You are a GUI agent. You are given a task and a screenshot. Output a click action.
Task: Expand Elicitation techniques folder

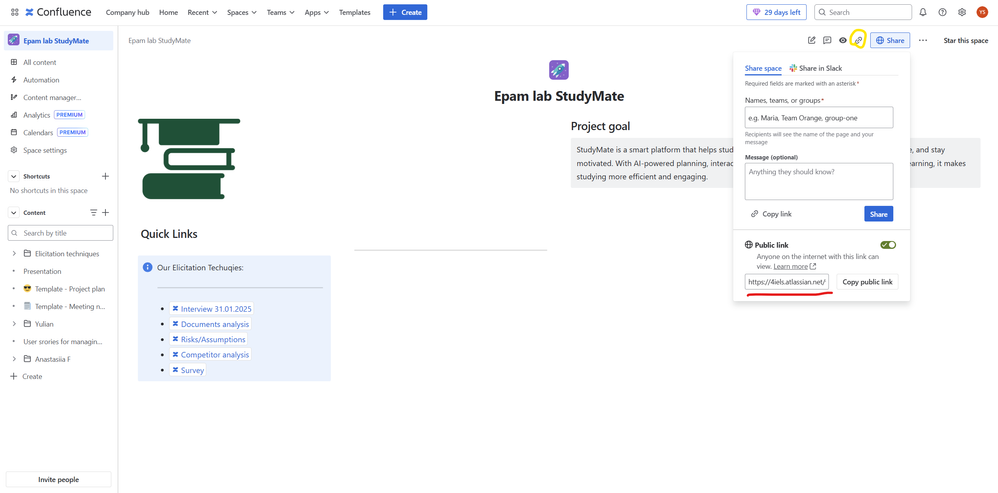click(x=14, y=254)
